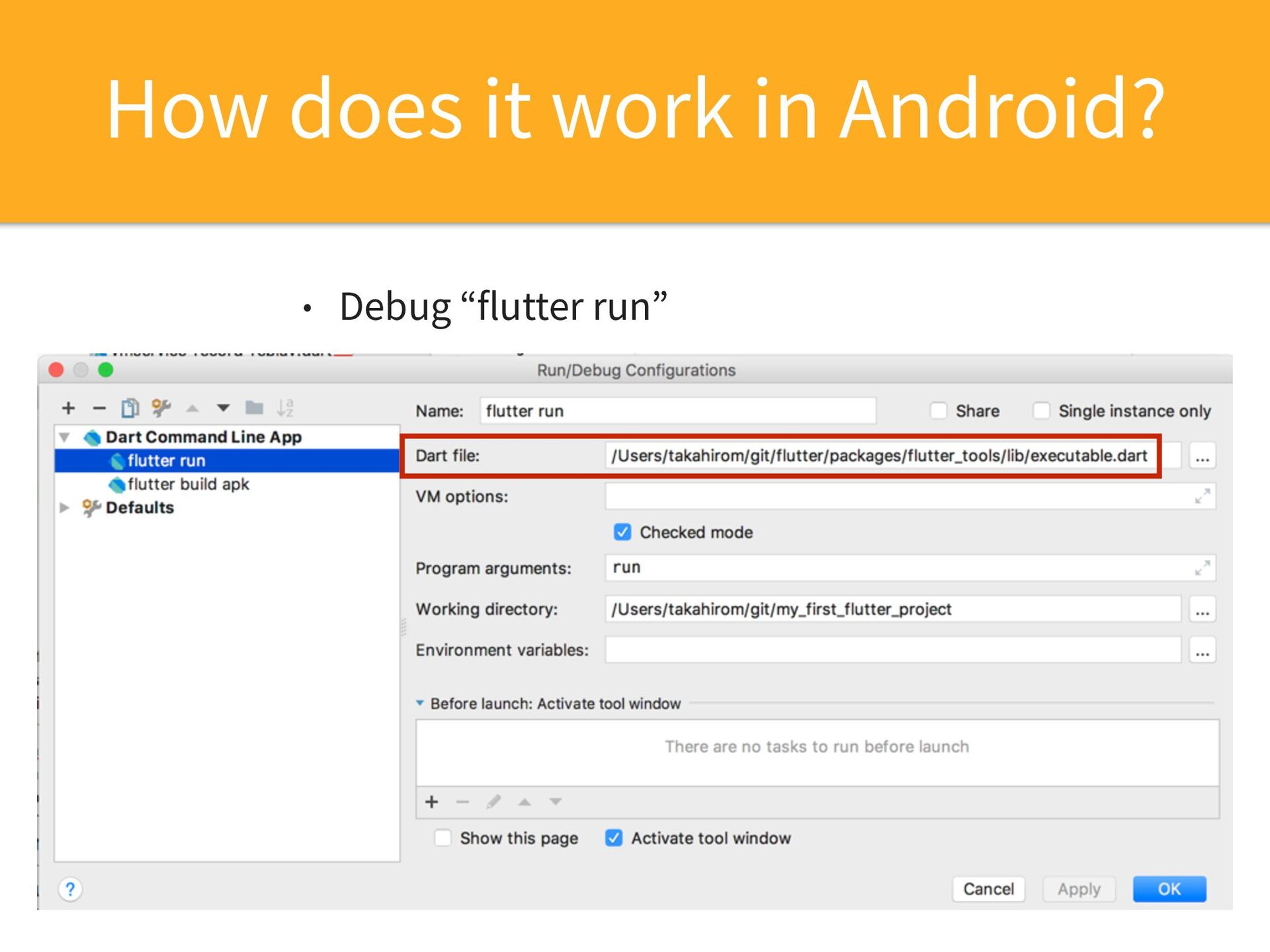Enable the Share checkbox
This screenshot has width=1270, height=952.
[x=939, y=411]
